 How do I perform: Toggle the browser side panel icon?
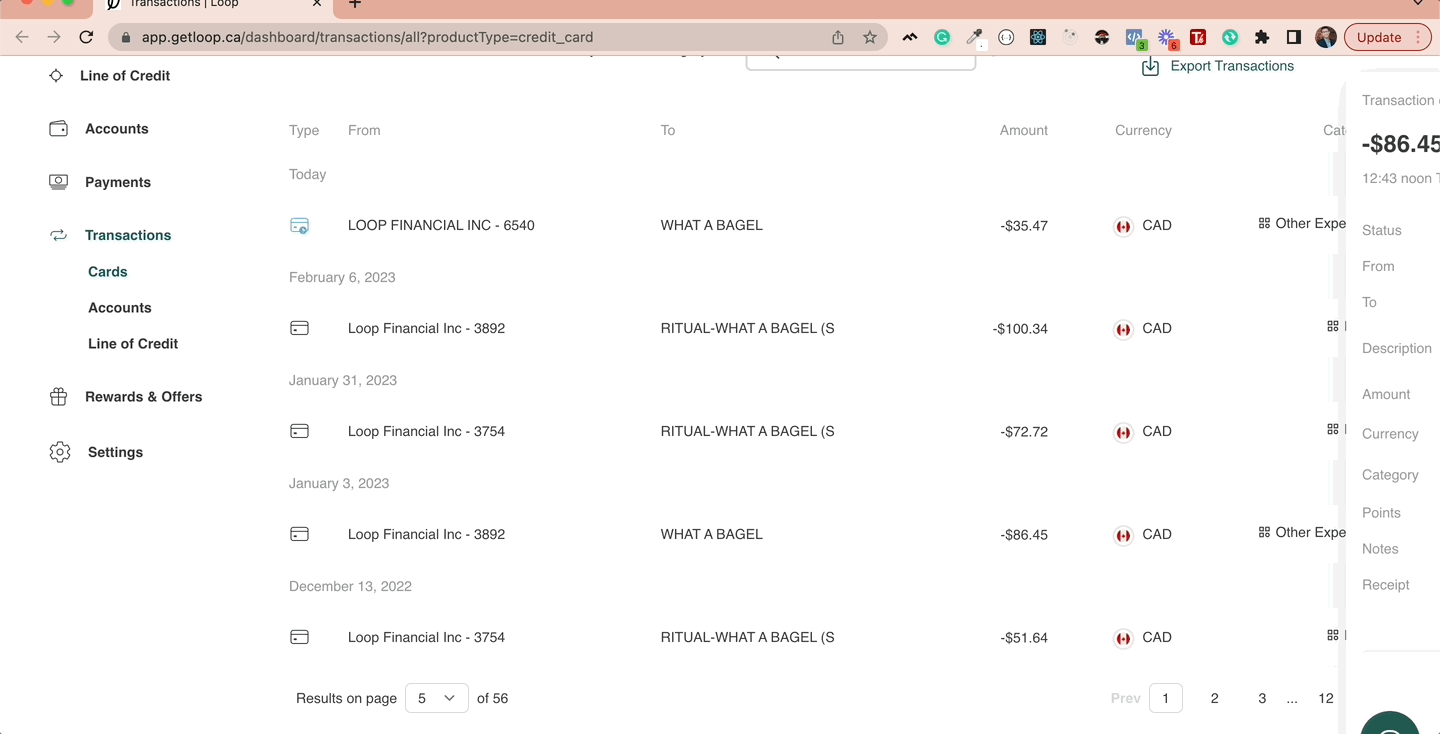[x=1294, y=37]
